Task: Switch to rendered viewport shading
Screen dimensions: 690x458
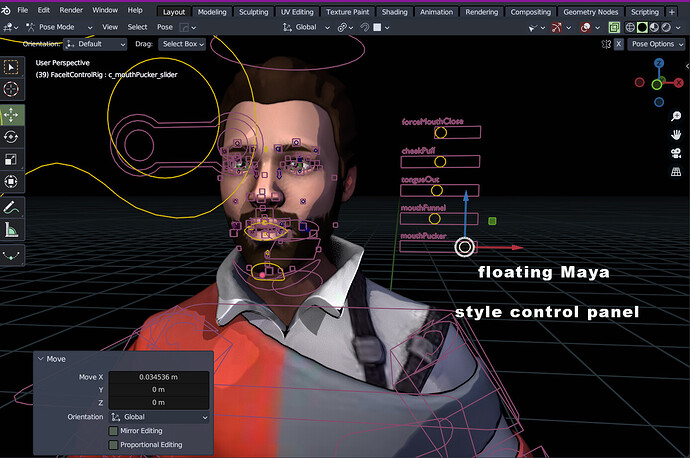Action: 666,28
